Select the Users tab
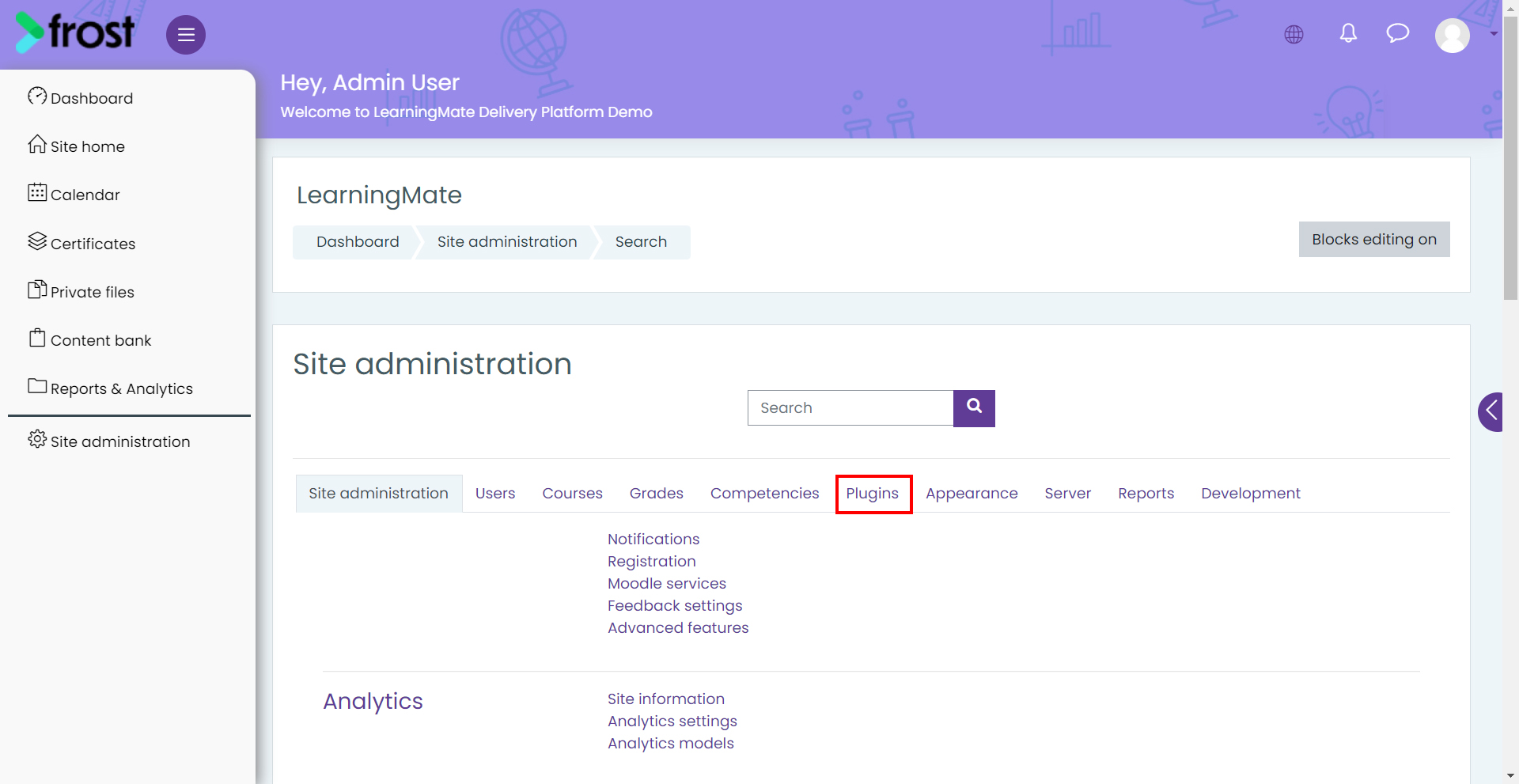This screenshot has height=784, width=1519. tap(495, 494)
